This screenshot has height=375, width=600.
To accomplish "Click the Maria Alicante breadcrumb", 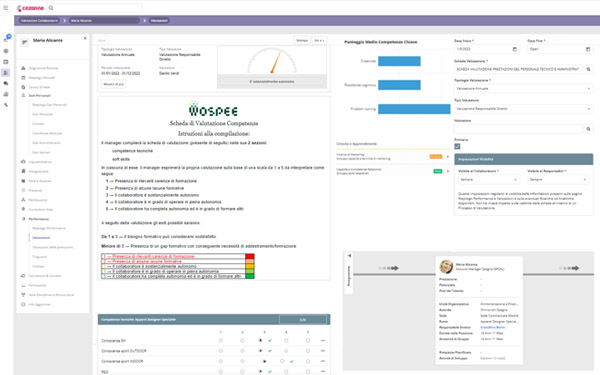I will tap(104, 21).
